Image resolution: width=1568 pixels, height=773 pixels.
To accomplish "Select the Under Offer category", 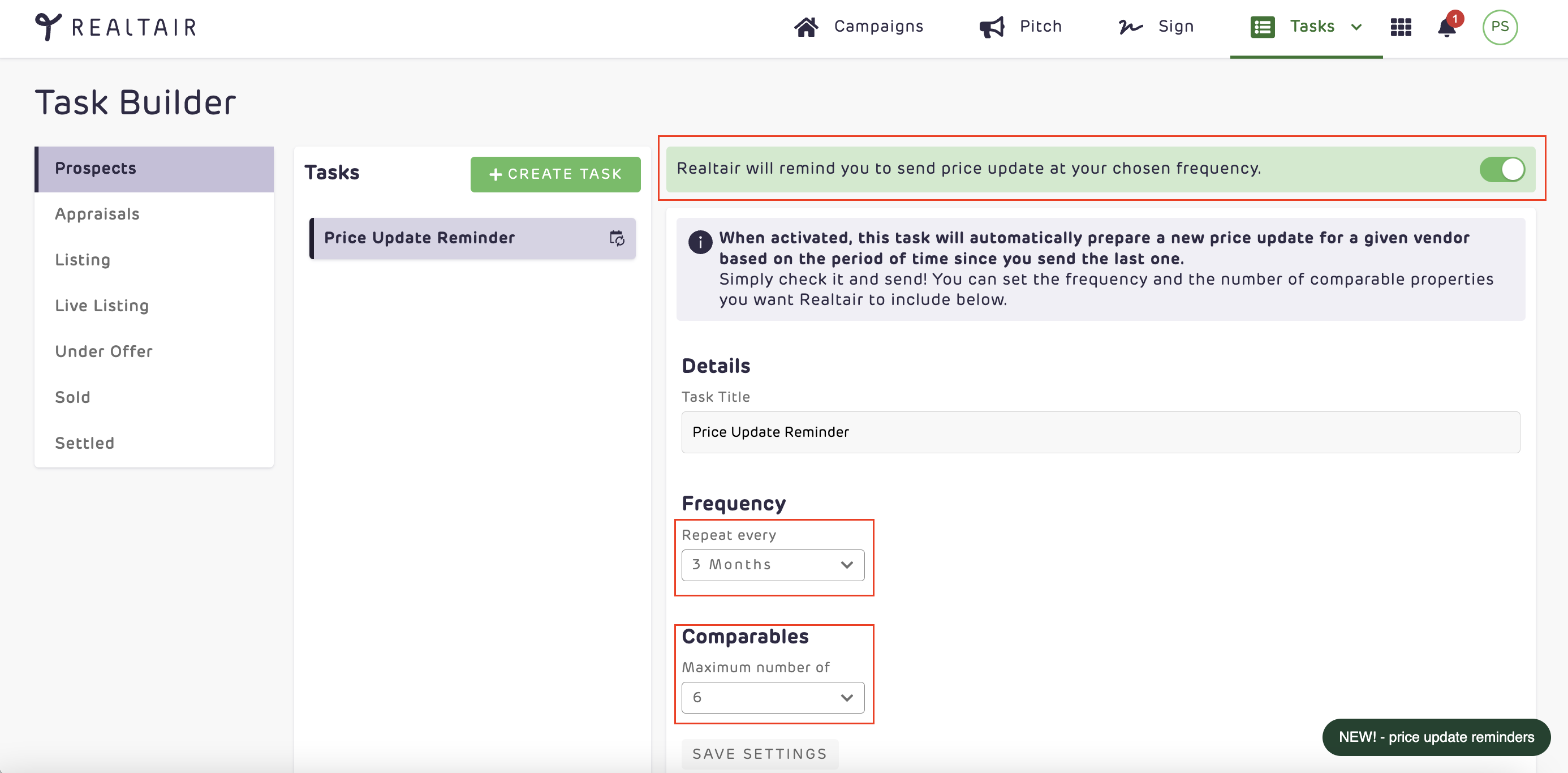I will point(154,351).
